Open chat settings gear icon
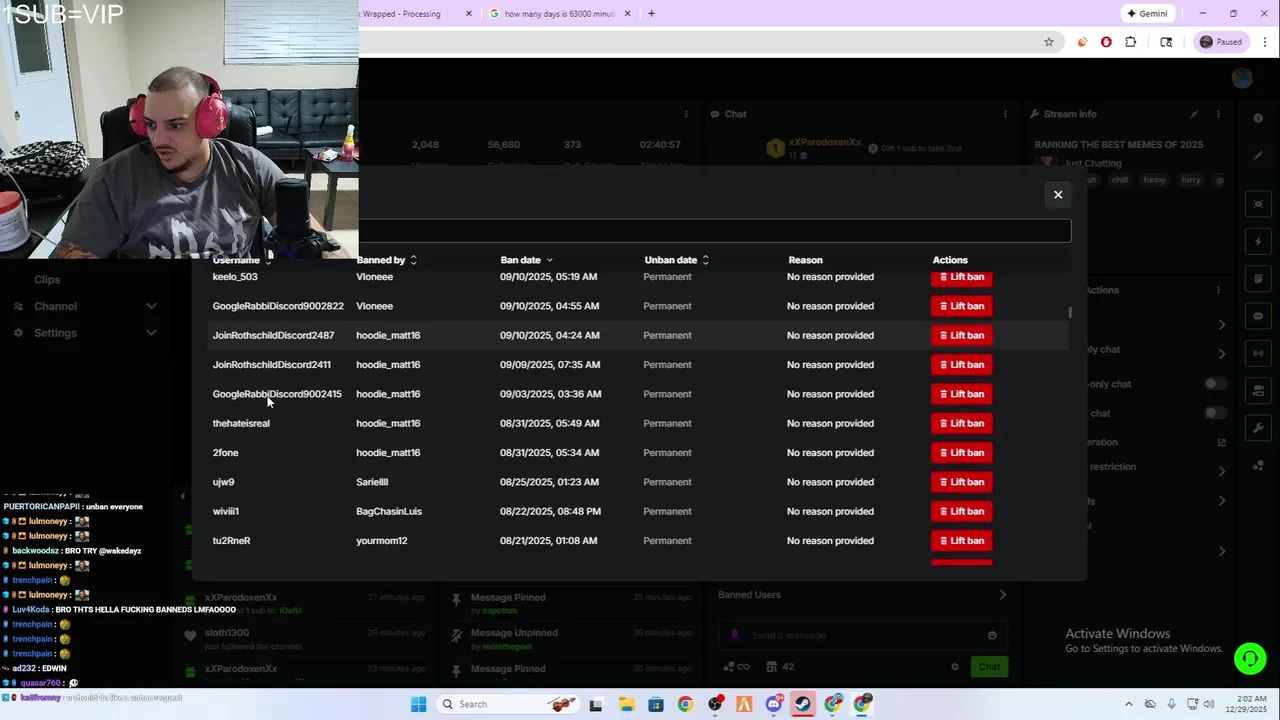The height and width of the screenshot is (720, 1280). [955, 667]
